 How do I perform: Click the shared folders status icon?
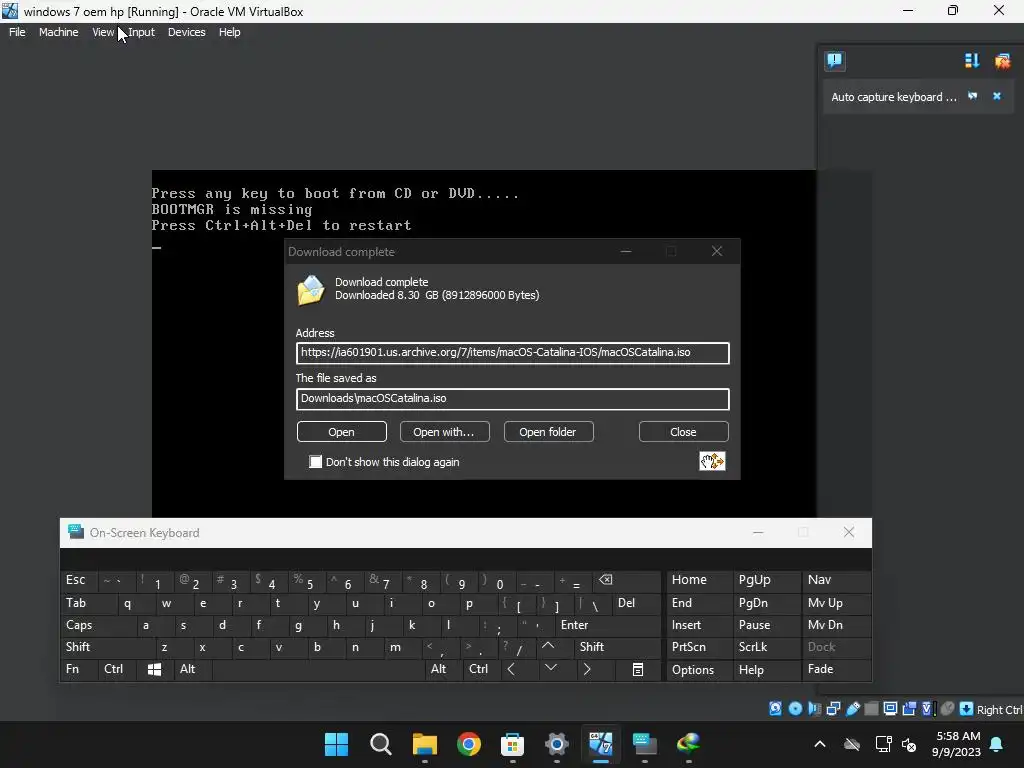coord(871,709)
